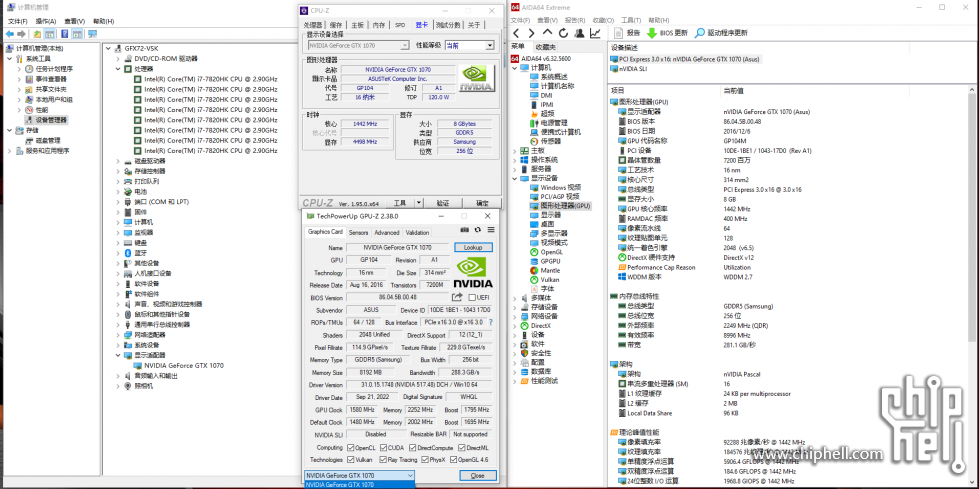This screenshot has height=489, width=979.
Task: Toggle OpenGL 4.6 checkbox in GPU-Z
Action: click(453, 460)
